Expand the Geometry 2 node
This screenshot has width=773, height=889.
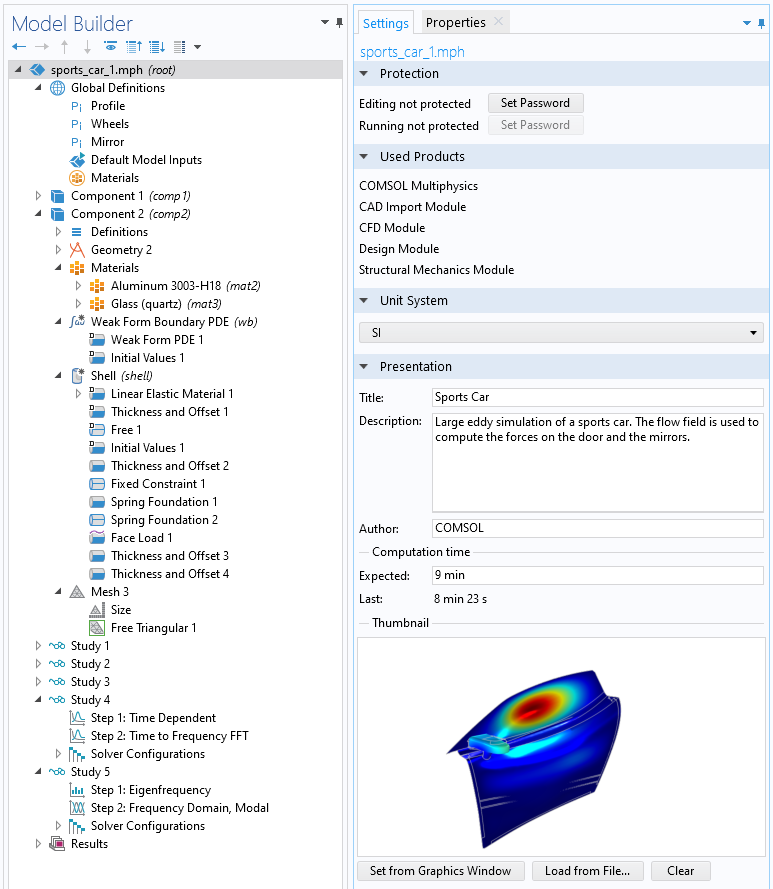(58, 250)
